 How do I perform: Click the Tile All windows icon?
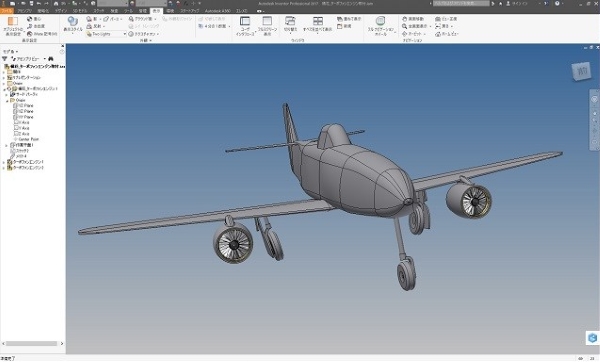point(317,24)
